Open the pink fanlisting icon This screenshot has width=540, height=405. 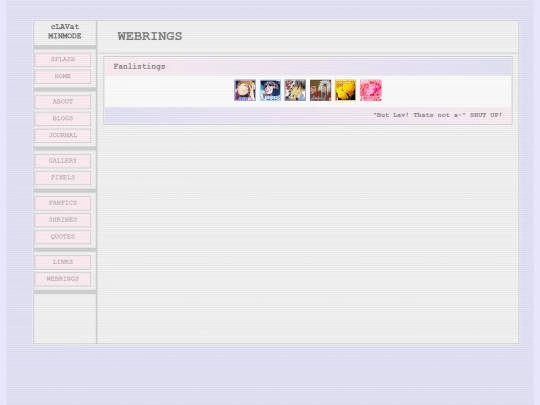coord(371,90)
